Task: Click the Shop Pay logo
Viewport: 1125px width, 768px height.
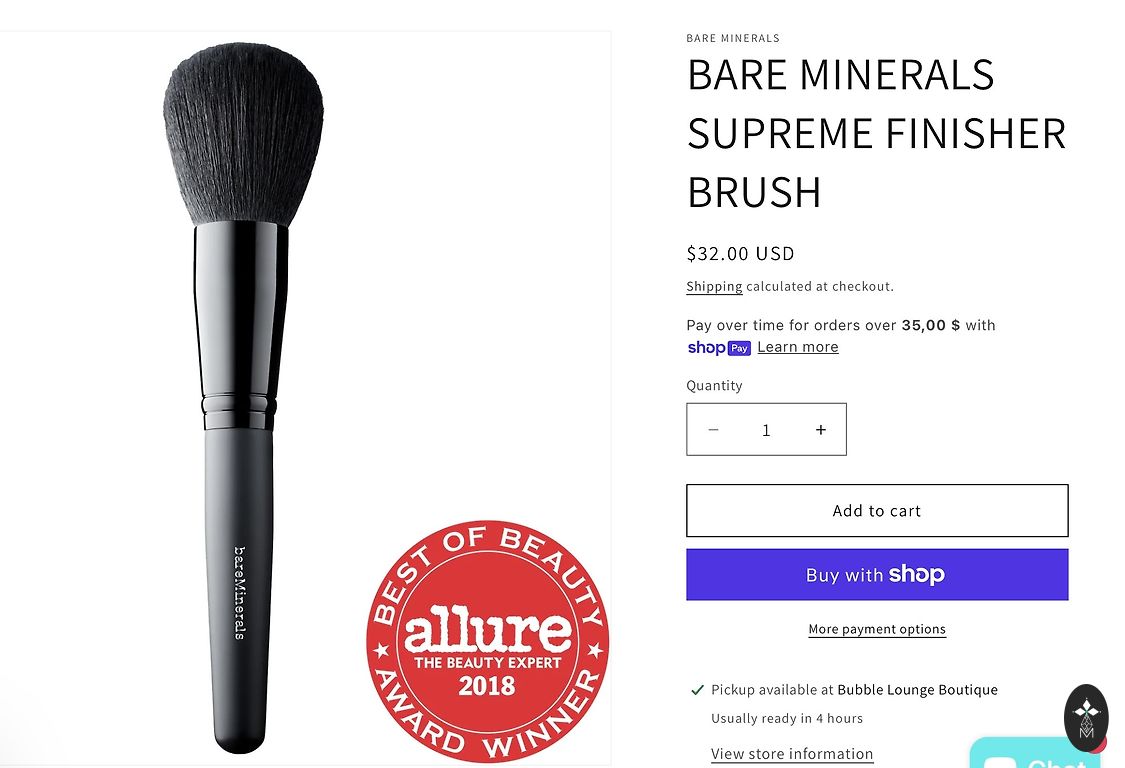Action: pos(718,348)
